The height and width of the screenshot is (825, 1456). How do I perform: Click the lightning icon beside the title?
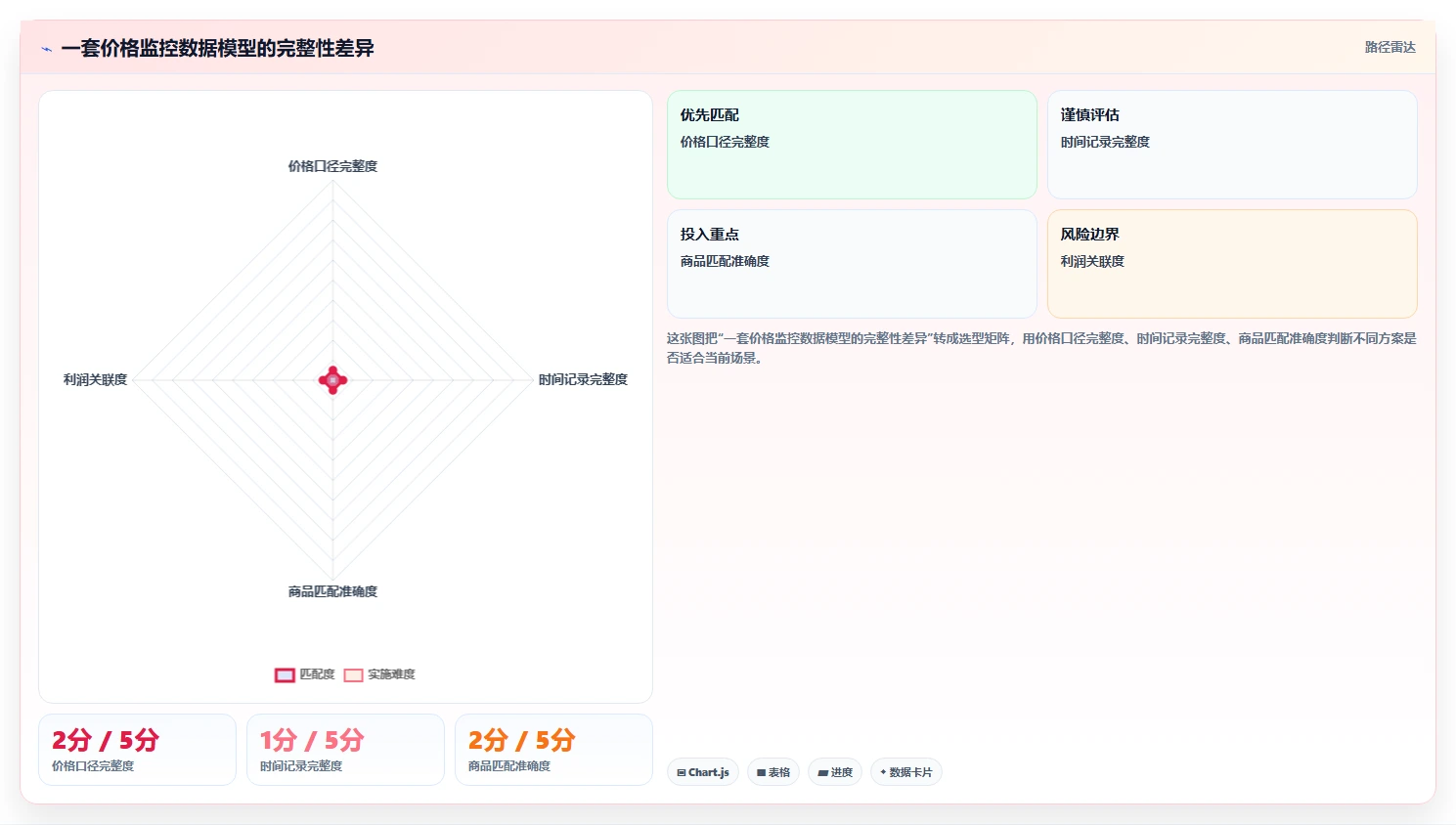46,49
